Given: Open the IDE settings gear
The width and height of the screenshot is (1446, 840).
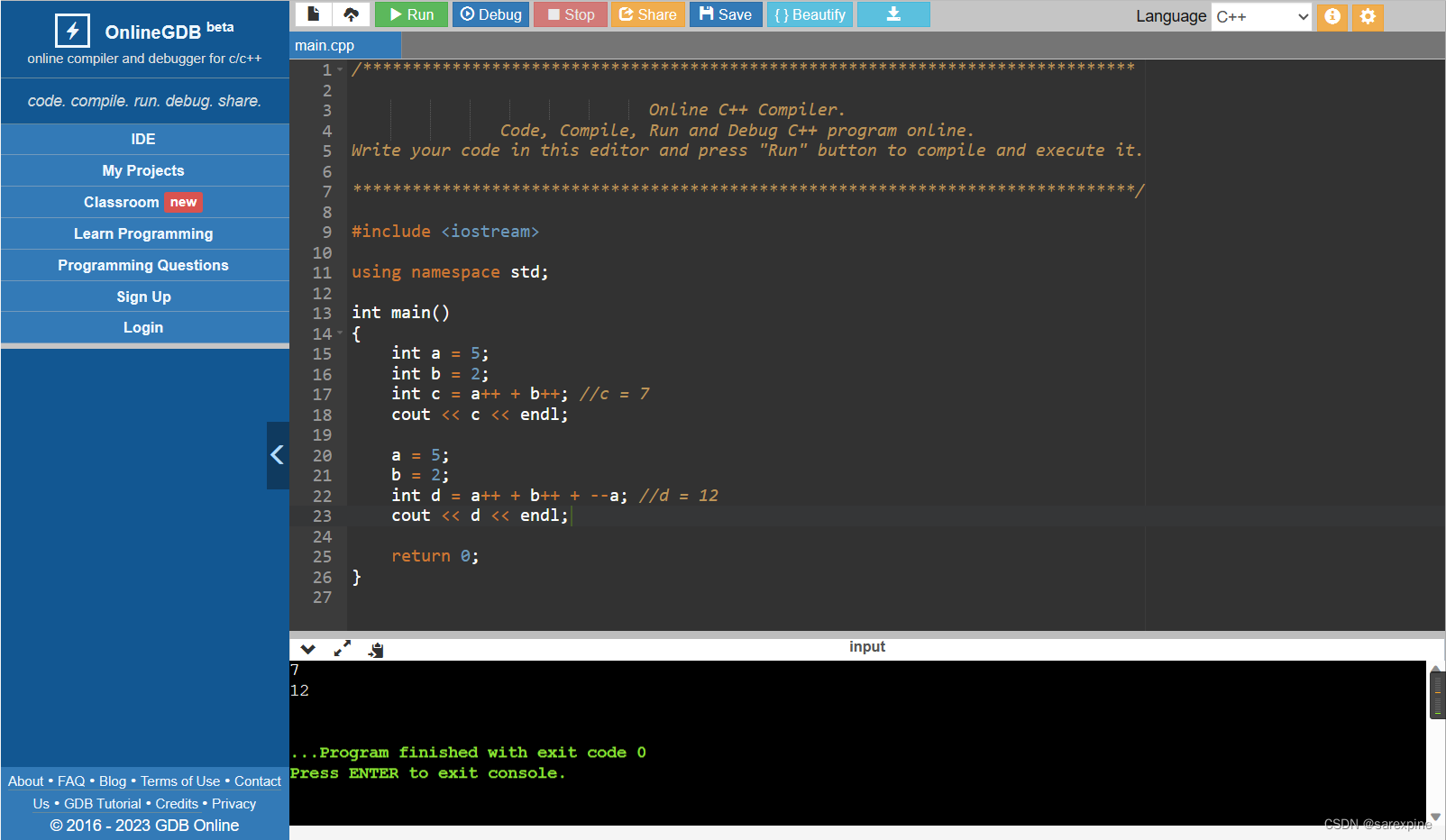Looking at the screenshot, I should coord(1368,17).
